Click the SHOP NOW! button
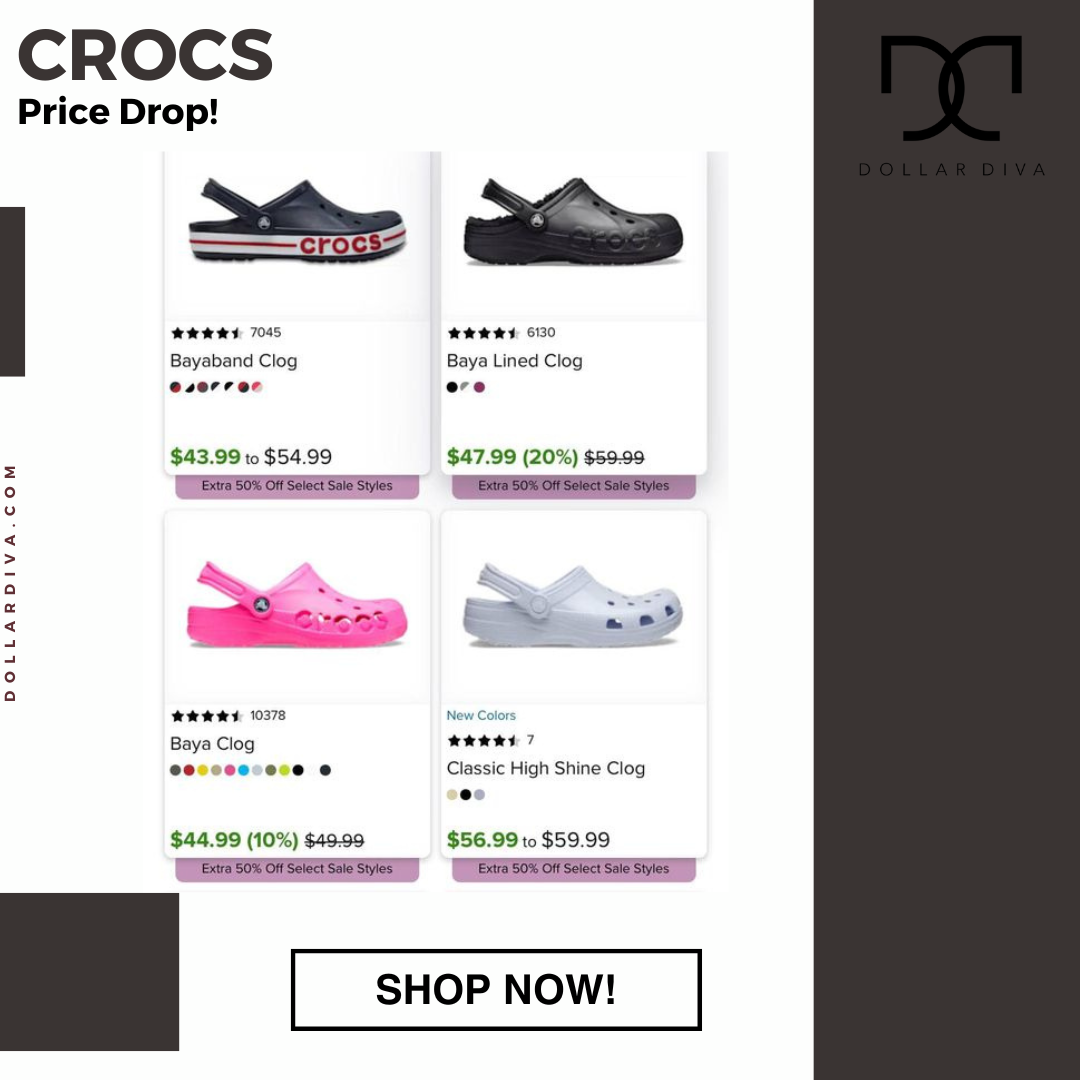Screen dimensions: 1080x1080 (x=496, y=990)
